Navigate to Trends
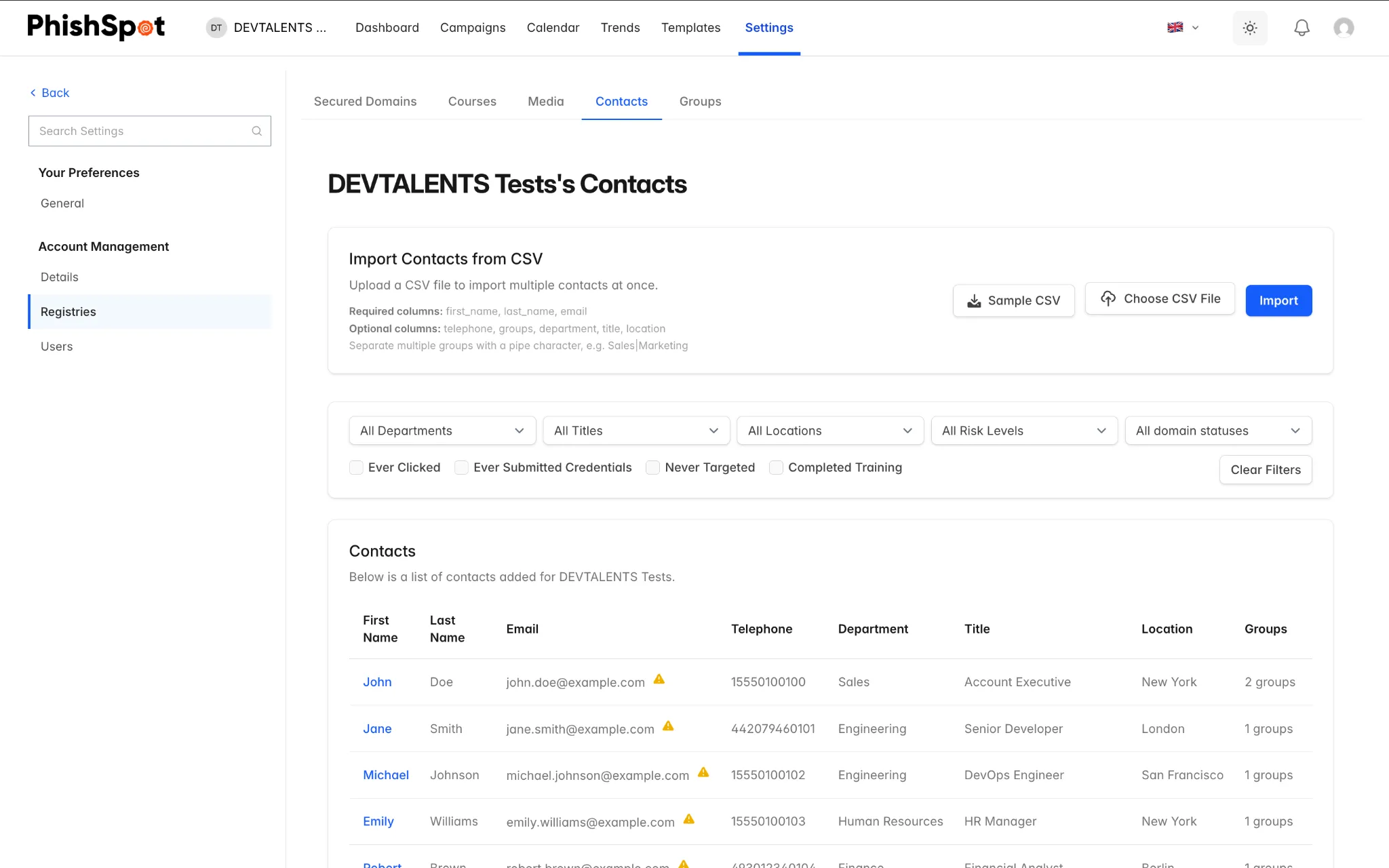 620,28
